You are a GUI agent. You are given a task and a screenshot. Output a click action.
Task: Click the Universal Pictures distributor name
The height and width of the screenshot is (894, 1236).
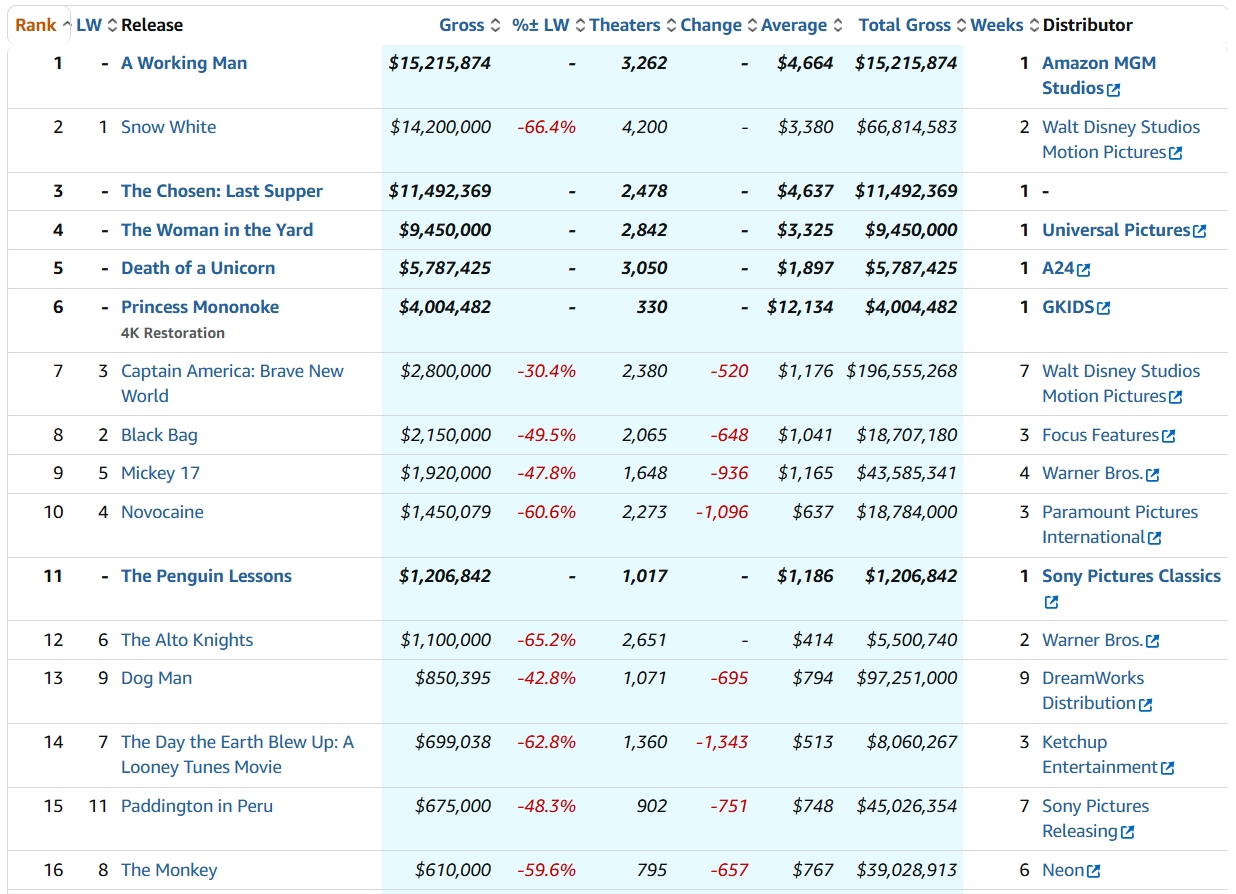(x=1116, y=230)
